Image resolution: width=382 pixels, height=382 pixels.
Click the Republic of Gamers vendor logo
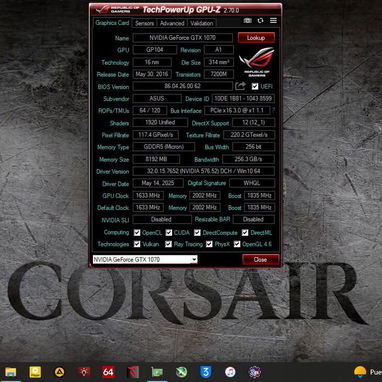pyautogui.click(x=256, y=62)
